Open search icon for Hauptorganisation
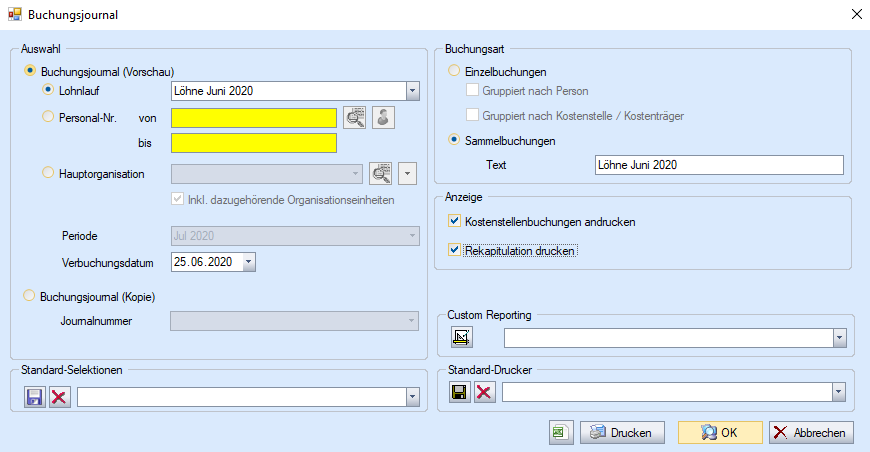 click(x=381, y=174)
